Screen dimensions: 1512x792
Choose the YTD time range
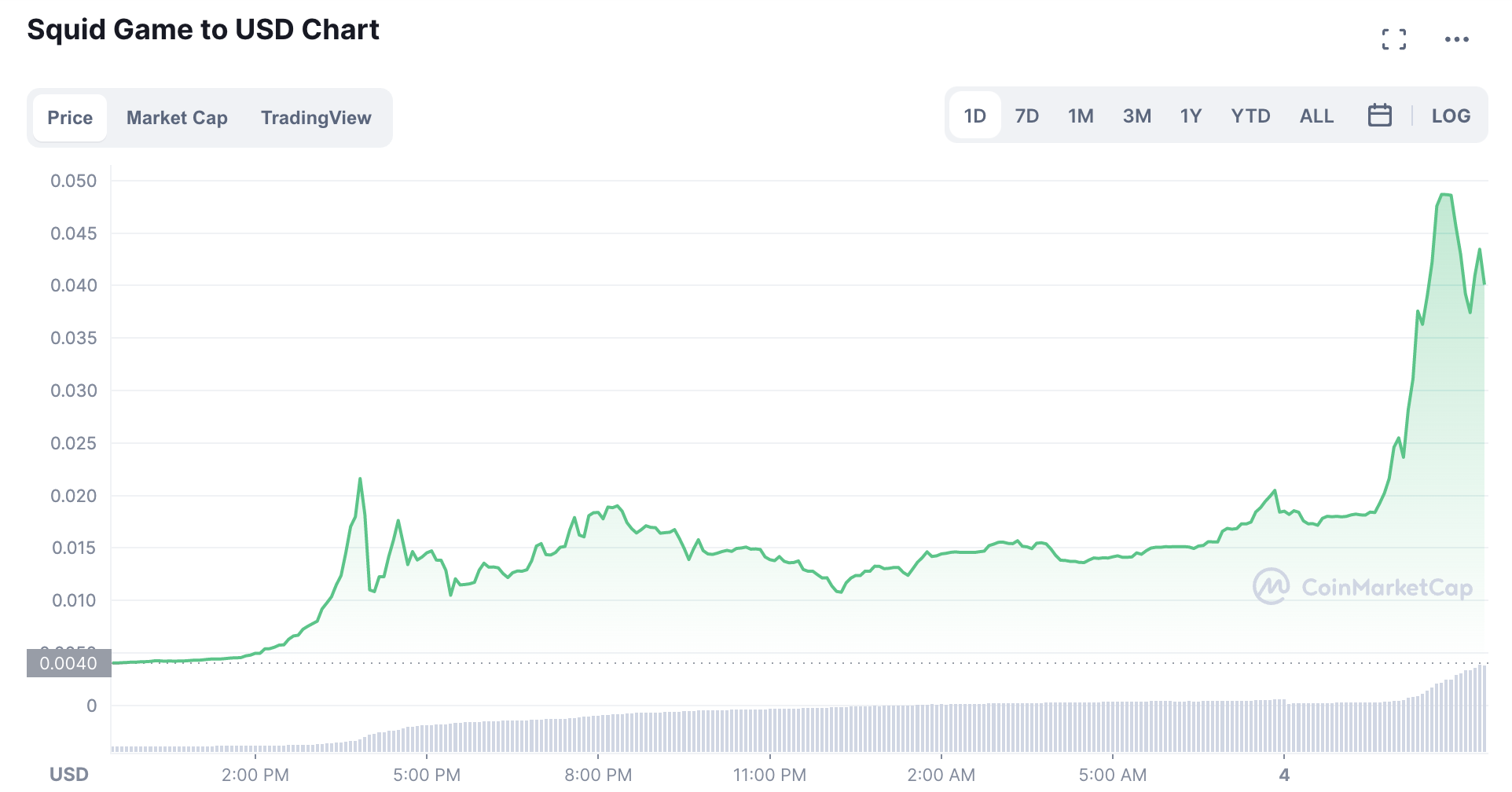1250,115
